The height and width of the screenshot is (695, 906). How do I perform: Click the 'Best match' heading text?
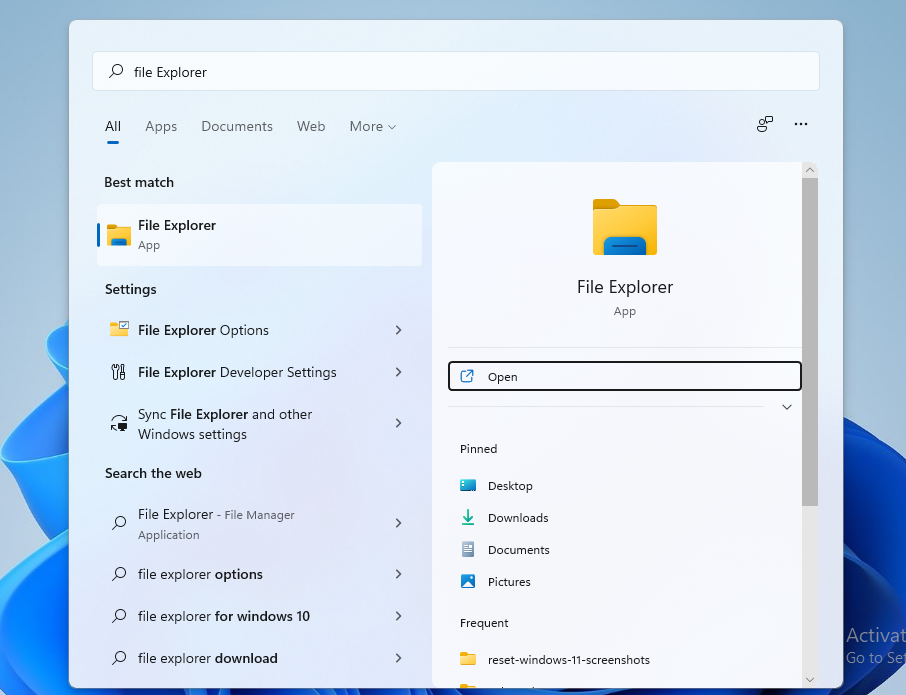(139, 182)
